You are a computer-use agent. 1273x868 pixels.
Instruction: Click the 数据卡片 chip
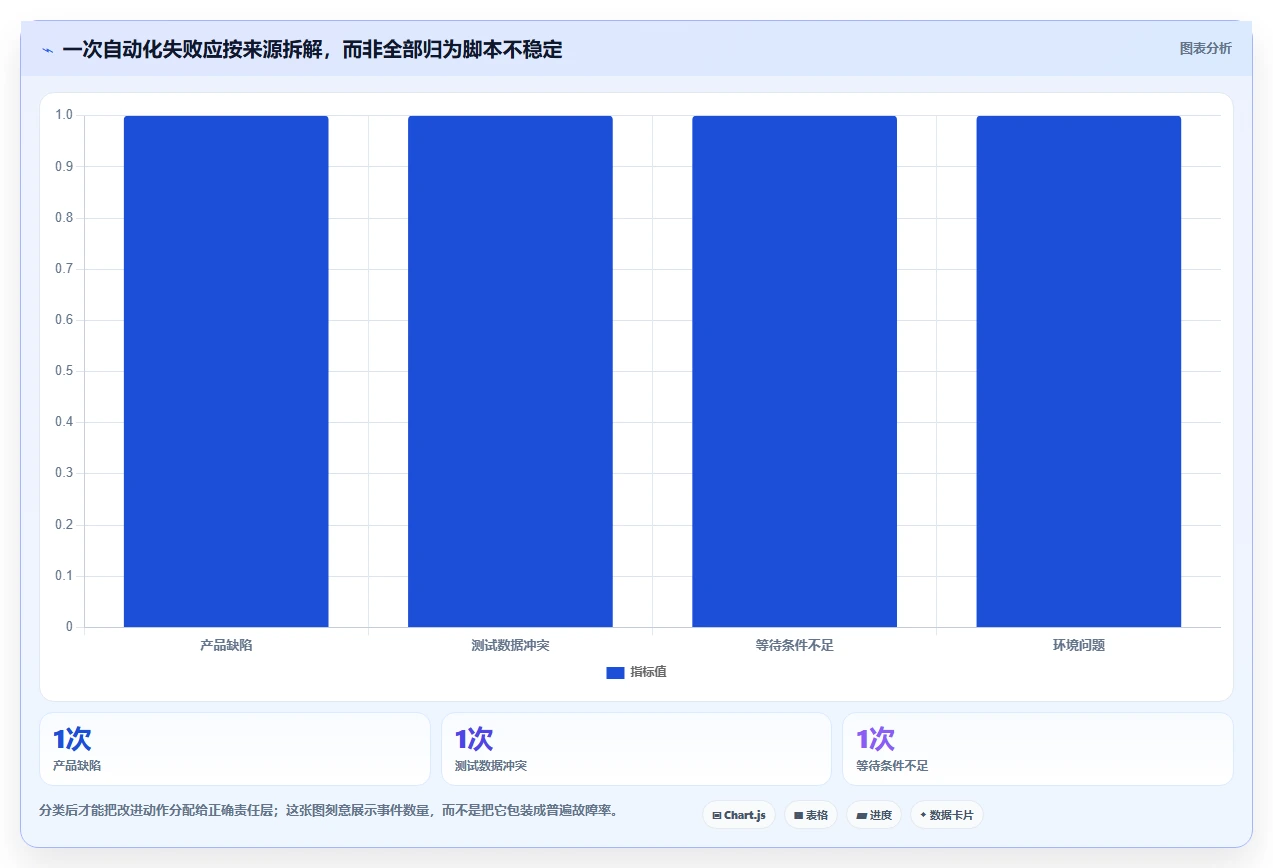click(946, 815)
